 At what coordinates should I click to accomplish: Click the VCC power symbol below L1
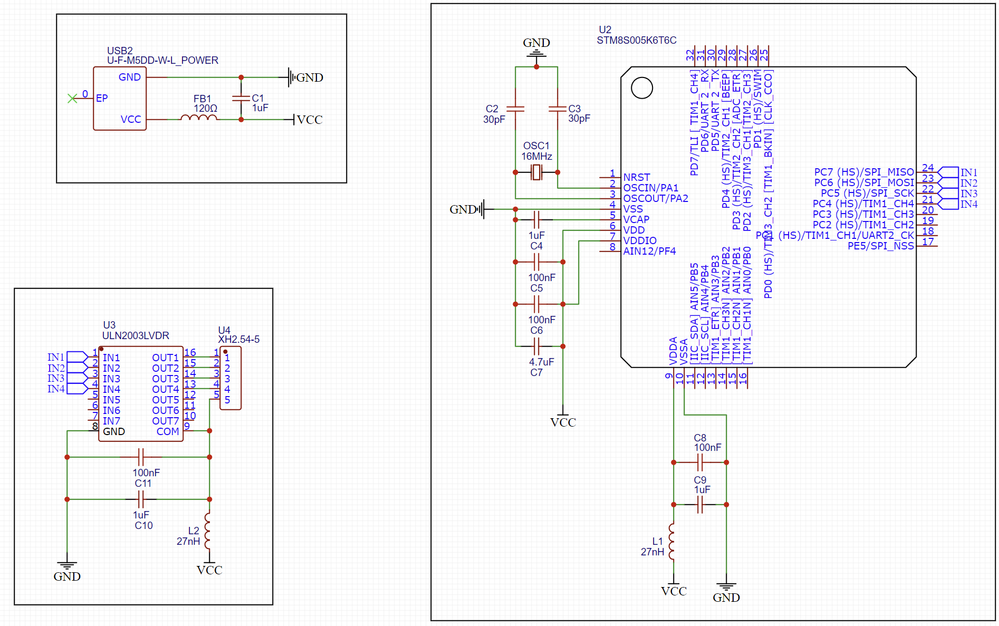[x=673, y=587]
